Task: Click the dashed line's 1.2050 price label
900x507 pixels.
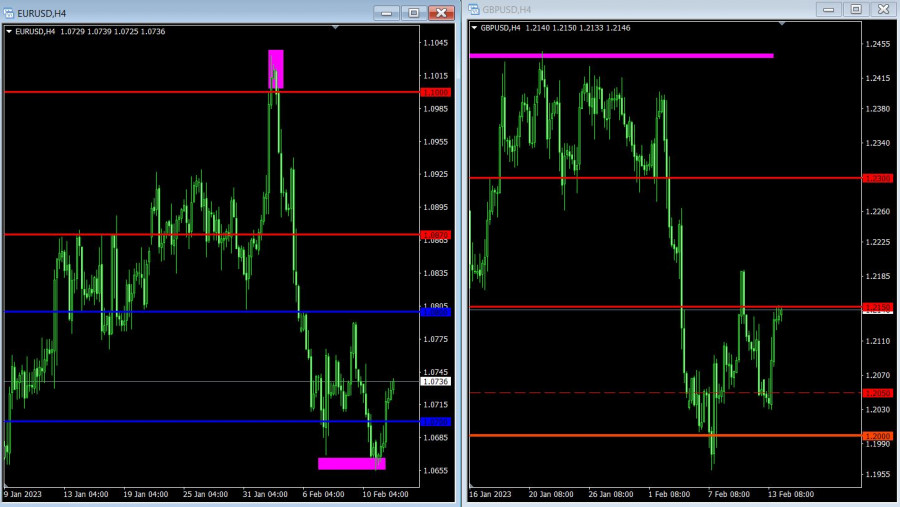Action: click(878, 393)
